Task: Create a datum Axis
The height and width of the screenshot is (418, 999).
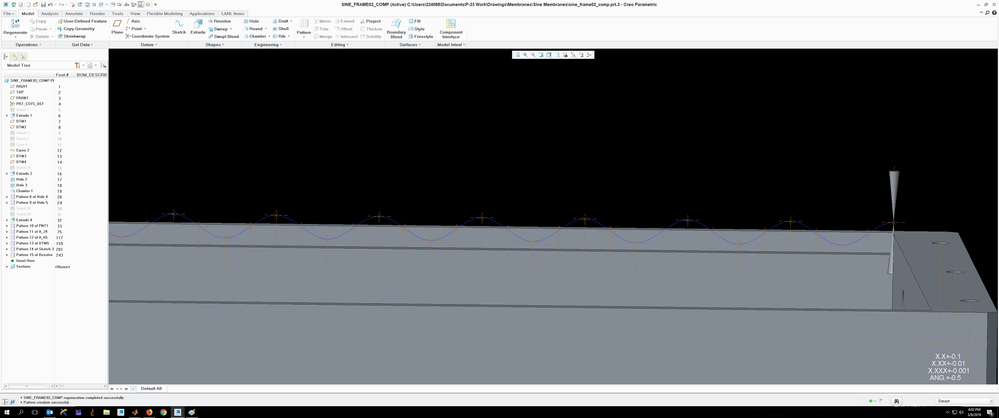Action: pos(133,21)
